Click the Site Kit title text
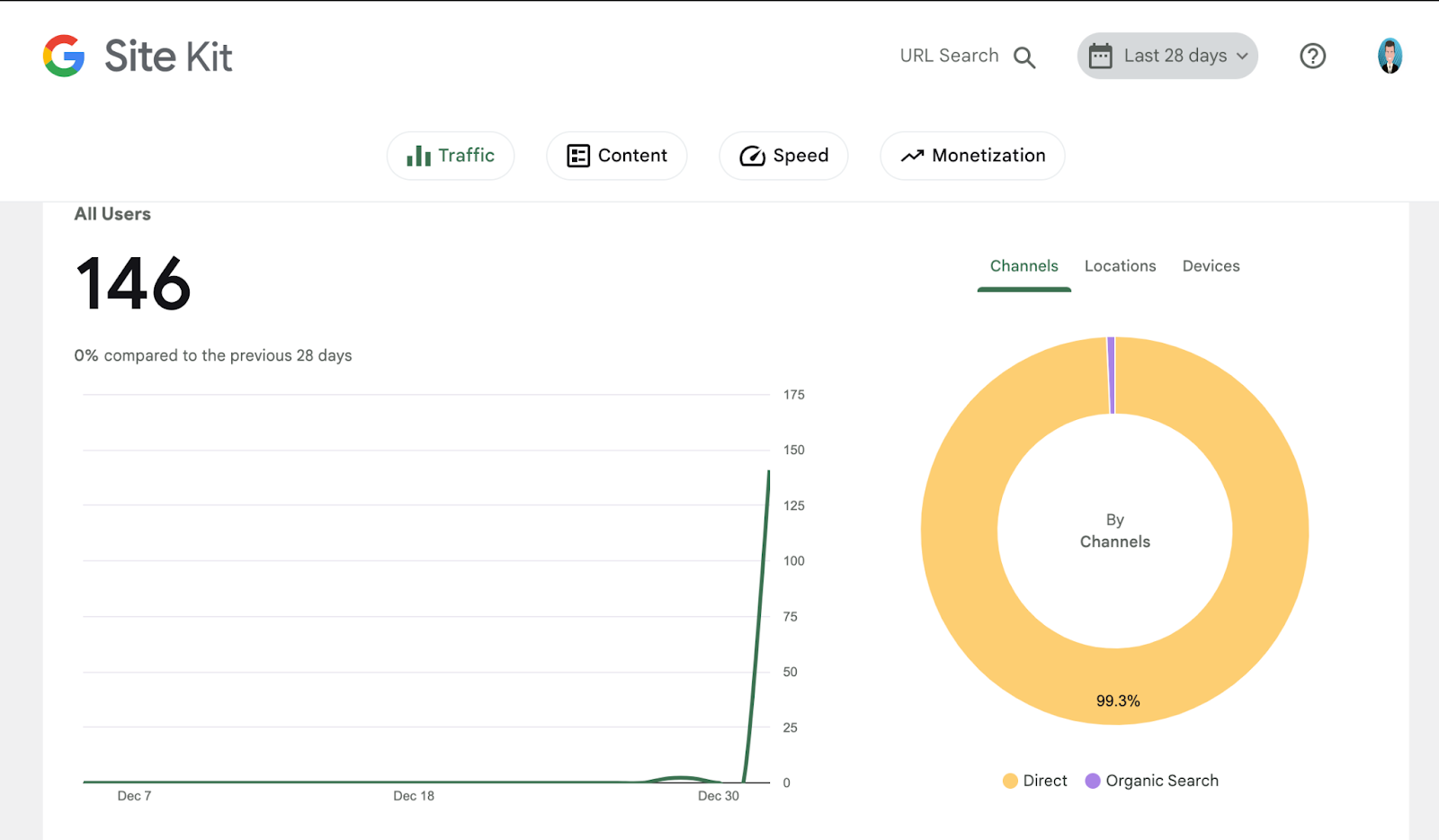Viewport: 1439px width, 840px height. (x=168, y=56)
